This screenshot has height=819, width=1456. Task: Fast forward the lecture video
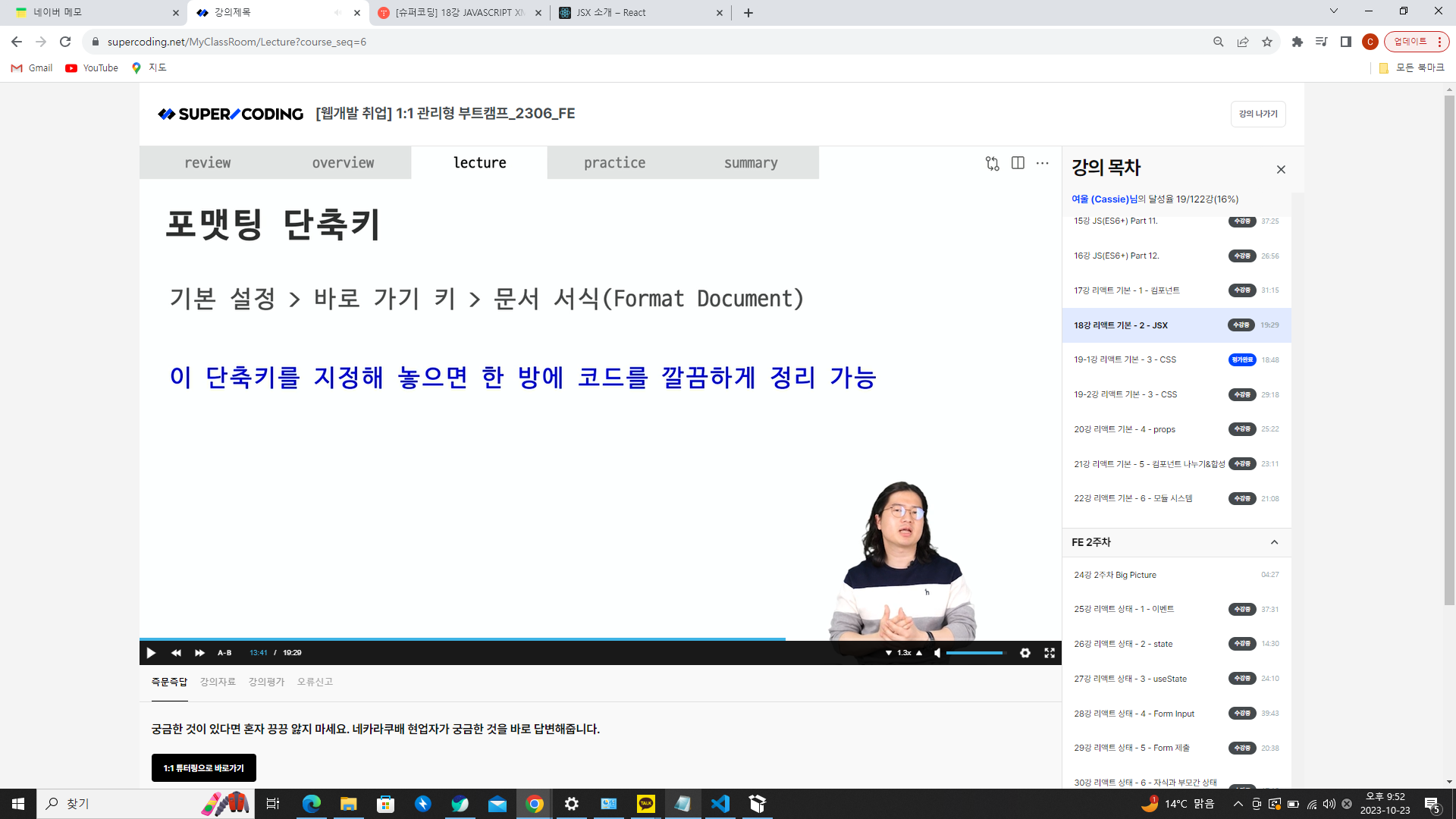(199, 653)
